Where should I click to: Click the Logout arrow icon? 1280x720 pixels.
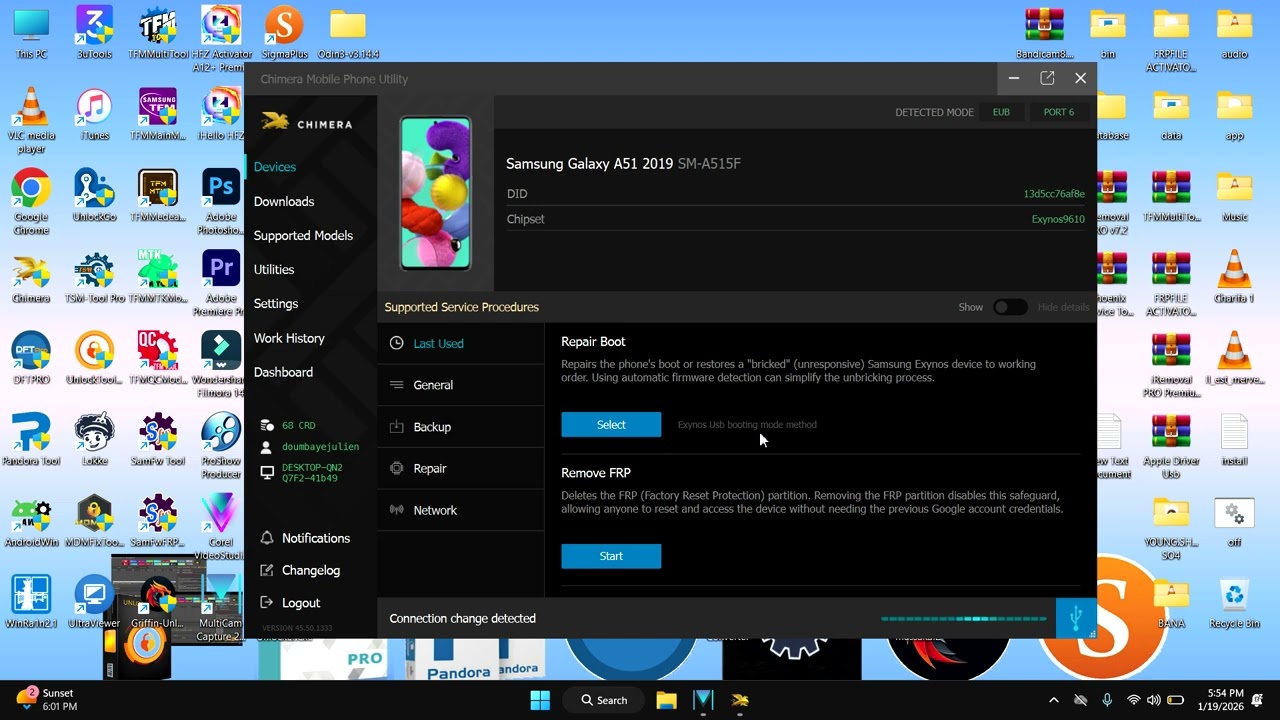point(266,603)
